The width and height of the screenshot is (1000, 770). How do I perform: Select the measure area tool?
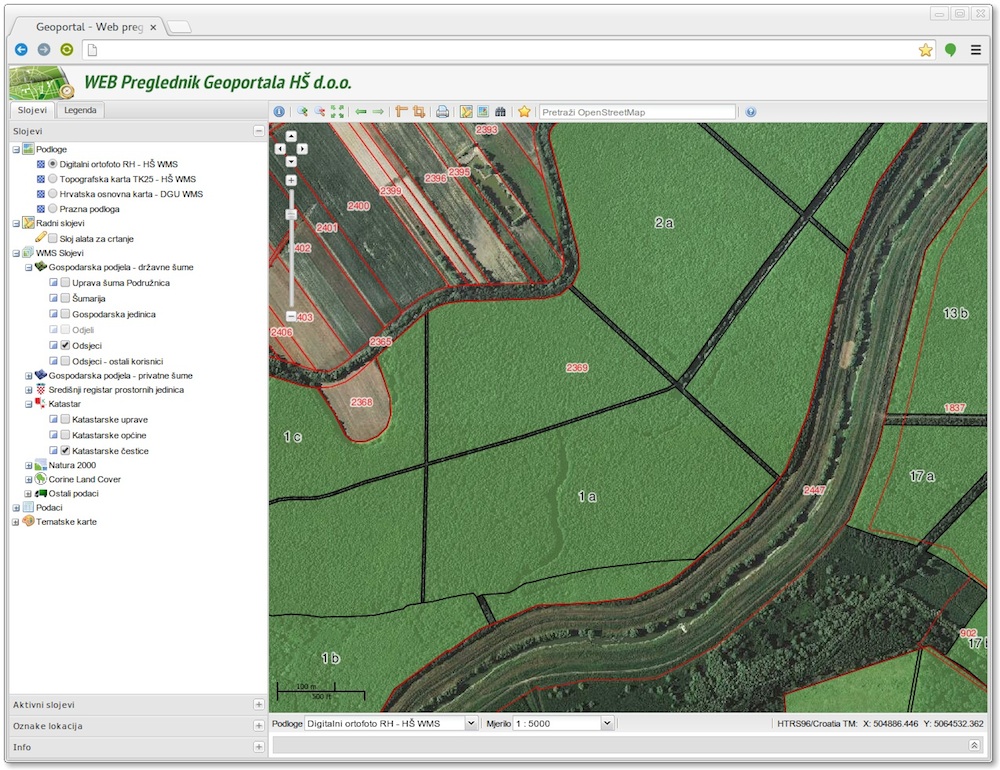click(x=418, y=112)
